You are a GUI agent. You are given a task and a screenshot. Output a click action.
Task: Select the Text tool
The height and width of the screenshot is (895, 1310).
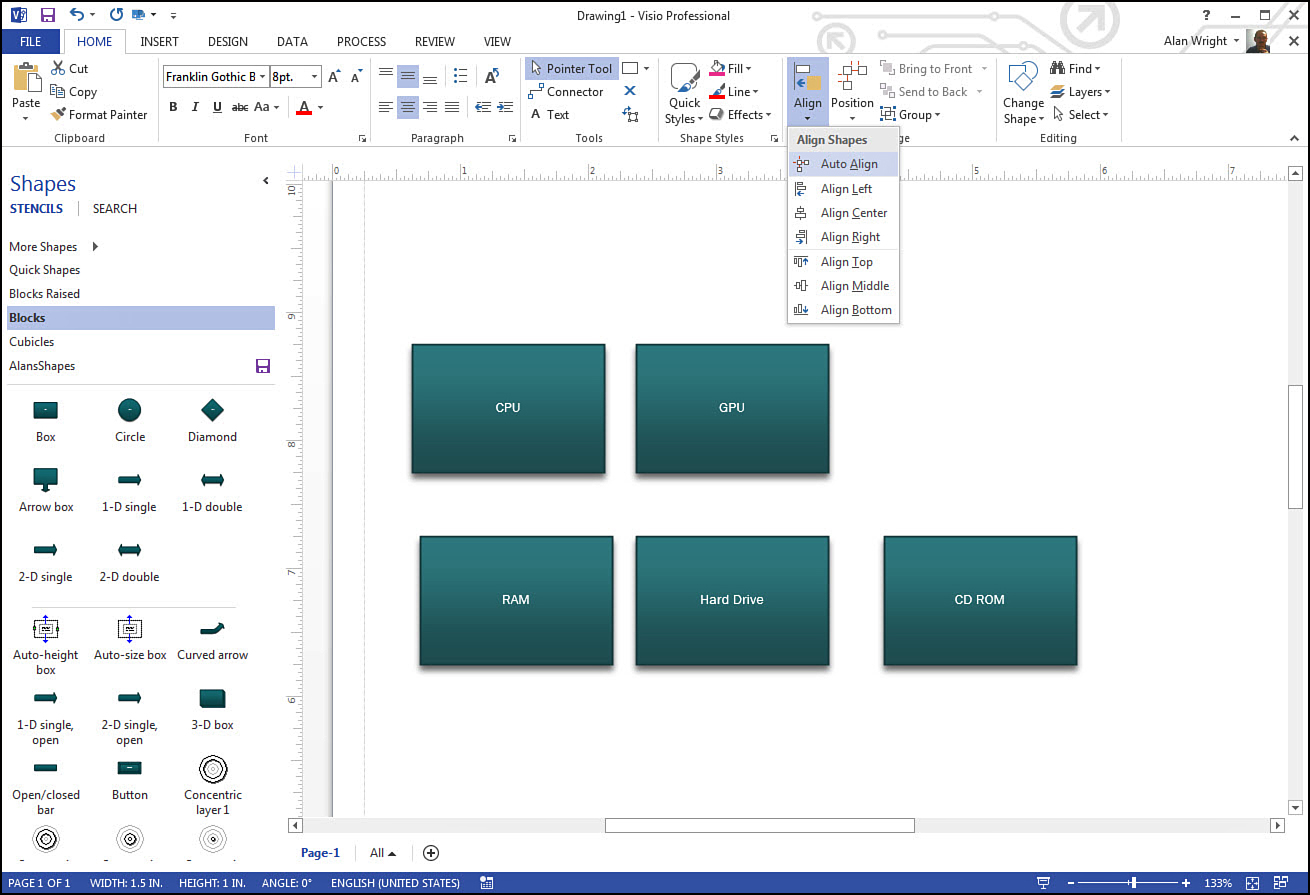550,115
